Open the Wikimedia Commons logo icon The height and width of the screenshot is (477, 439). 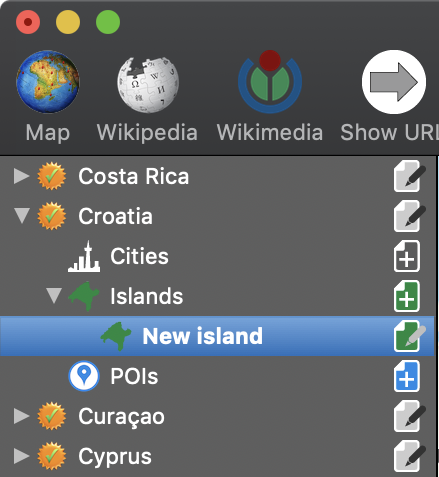(x=270, y=82)
